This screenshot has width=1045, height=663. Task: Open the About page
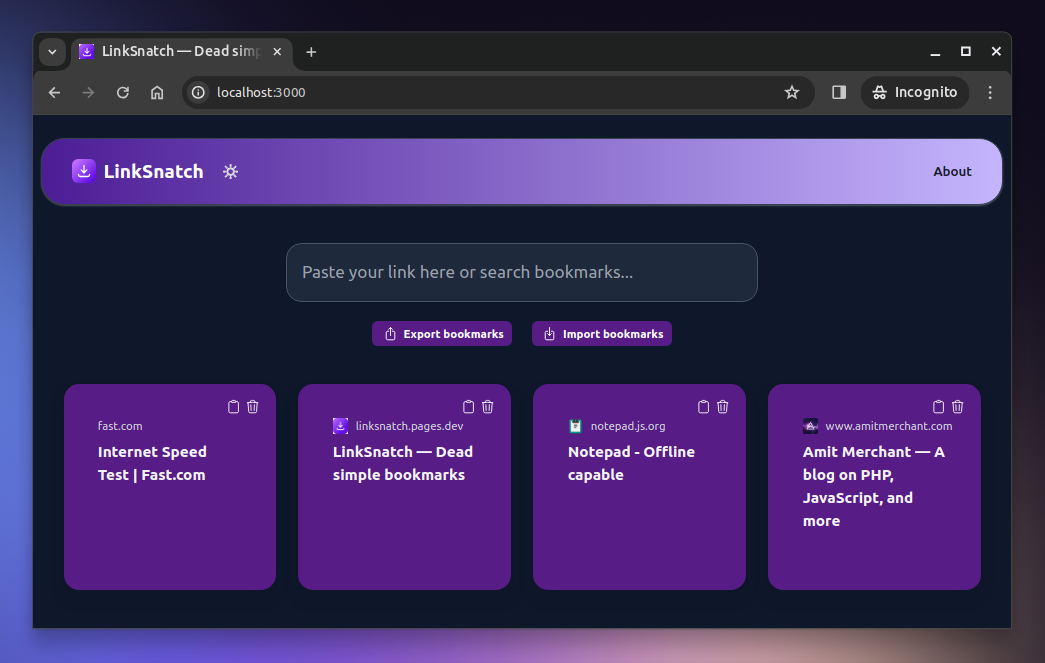(x=952, y=171)
